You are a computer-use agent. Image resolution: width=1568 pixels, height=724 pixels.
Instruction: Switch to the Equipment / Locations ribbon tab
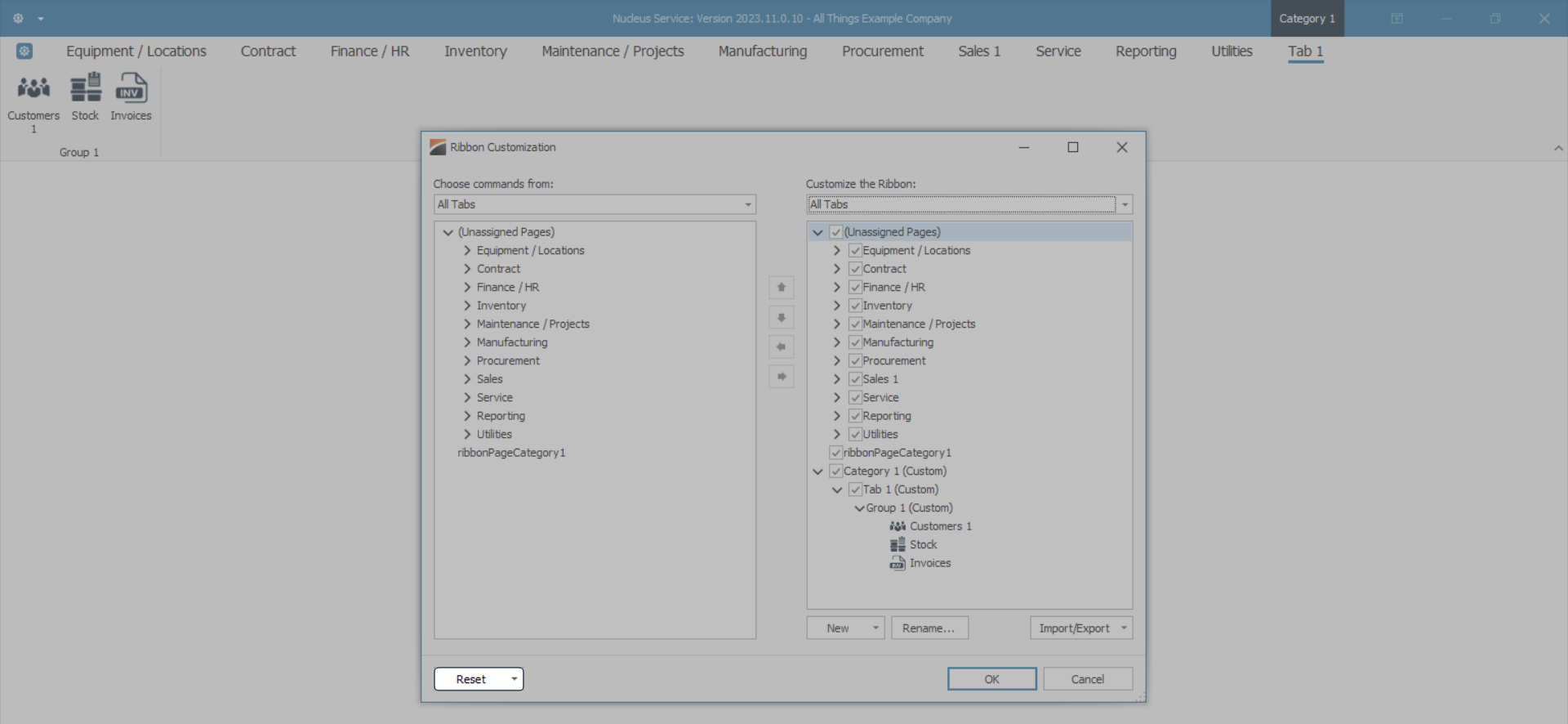pyautogui.click(x=136, y=51)
